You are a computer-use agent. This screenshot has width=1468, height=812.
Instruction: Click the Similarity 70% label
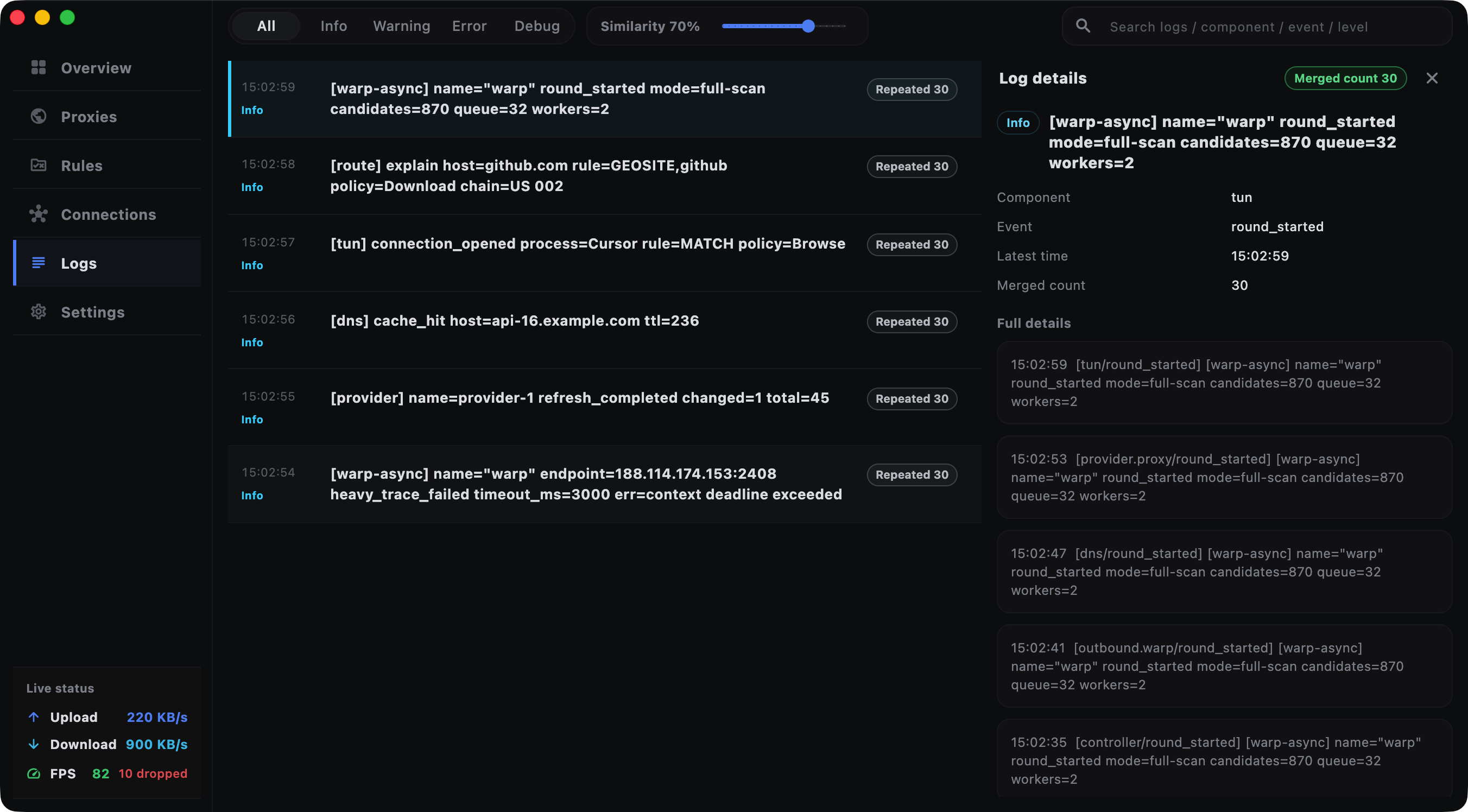650,26
